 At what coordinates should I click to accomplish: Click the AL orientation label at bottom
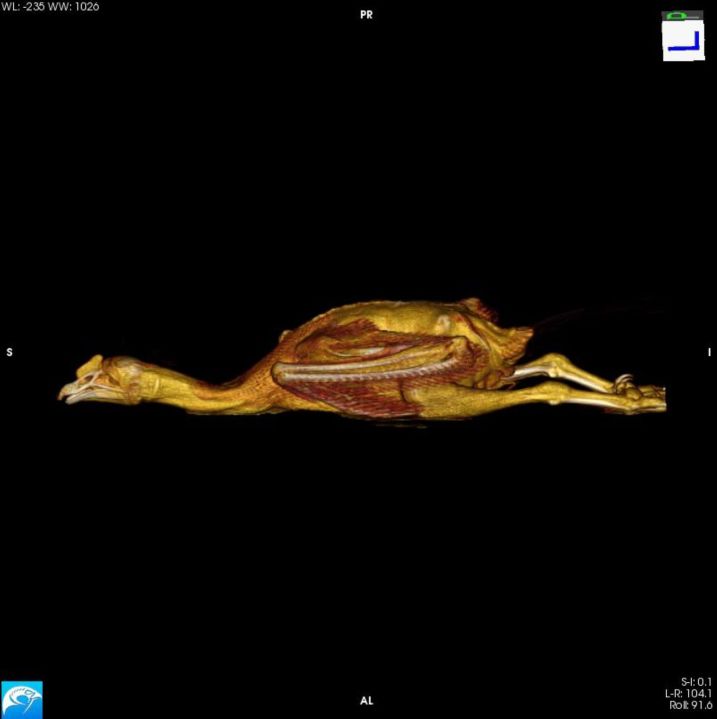click(x=366, y=701)
